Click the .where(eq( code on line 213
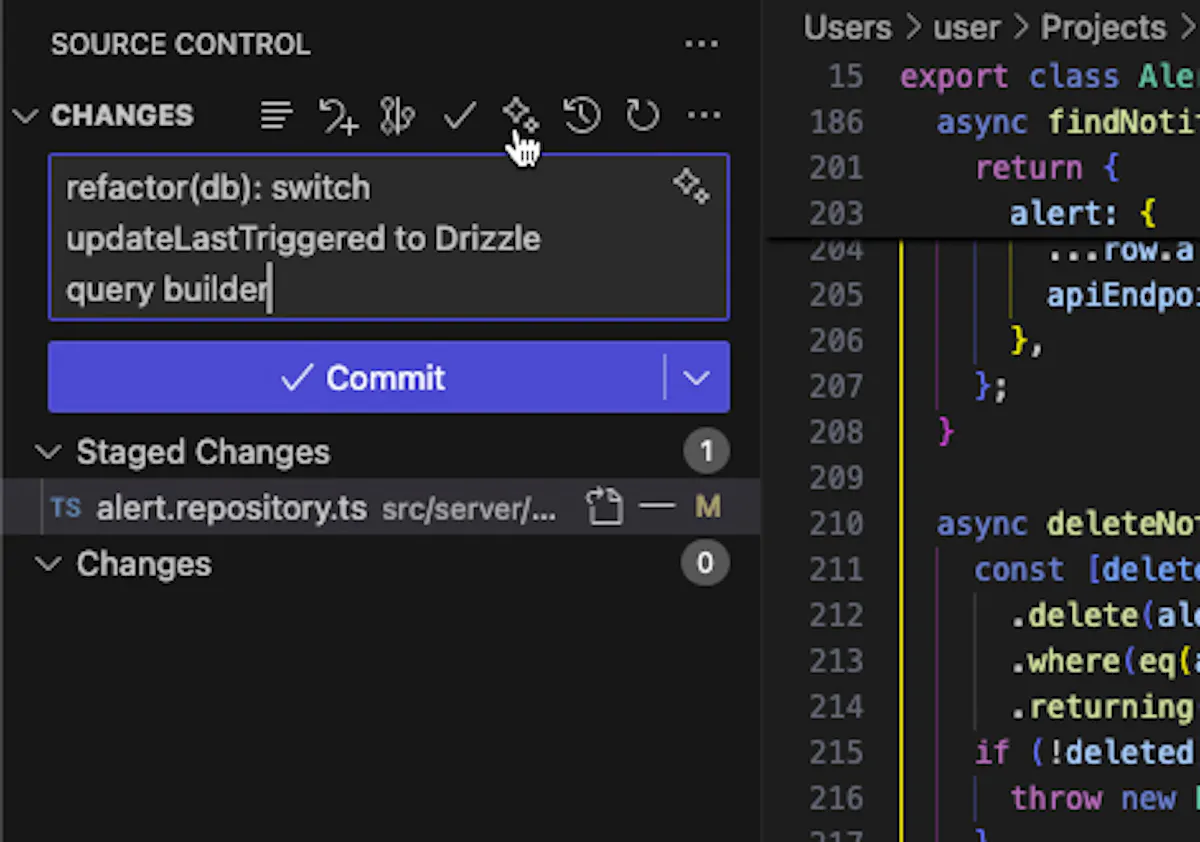Image resolution: width=1200 pixels, height=842 pixels. coord(1105,661)
